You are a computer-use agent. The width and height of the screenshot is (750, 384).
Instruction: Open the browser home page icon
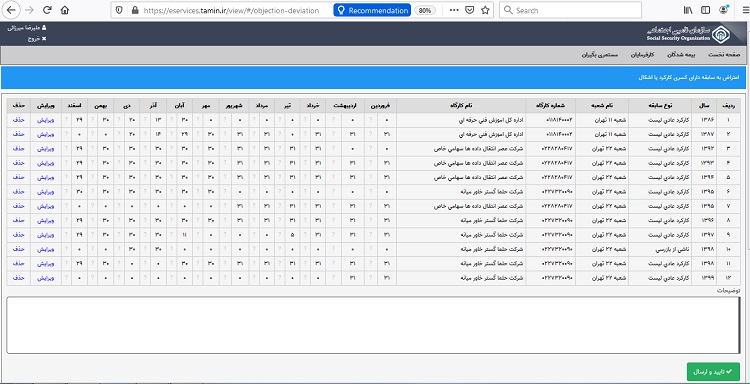click(x=65, y=10)
